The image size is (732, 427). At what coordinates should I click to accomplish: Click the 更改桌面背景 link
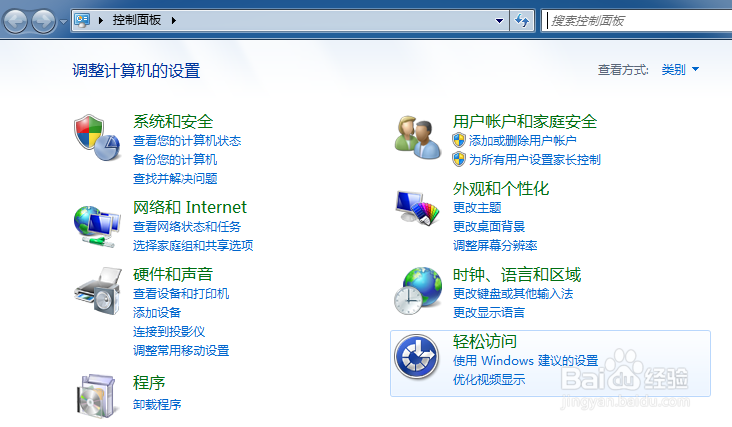pyautogui.click(x=489, y=227)
